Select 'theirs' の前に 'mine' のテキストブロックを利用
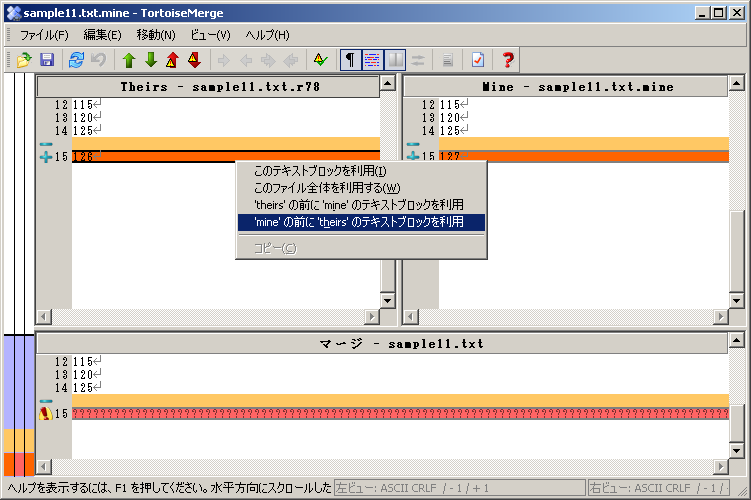 (362, 205)
